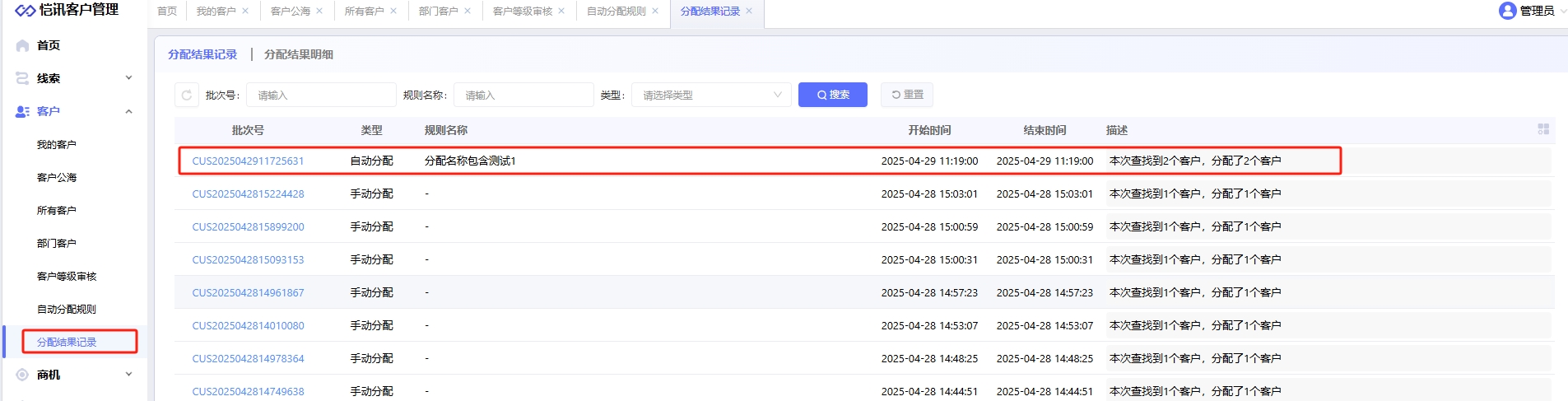Open the 类型 selection dropdown
The height and width of the screenshot is (401, 1568).
point(710,96)
